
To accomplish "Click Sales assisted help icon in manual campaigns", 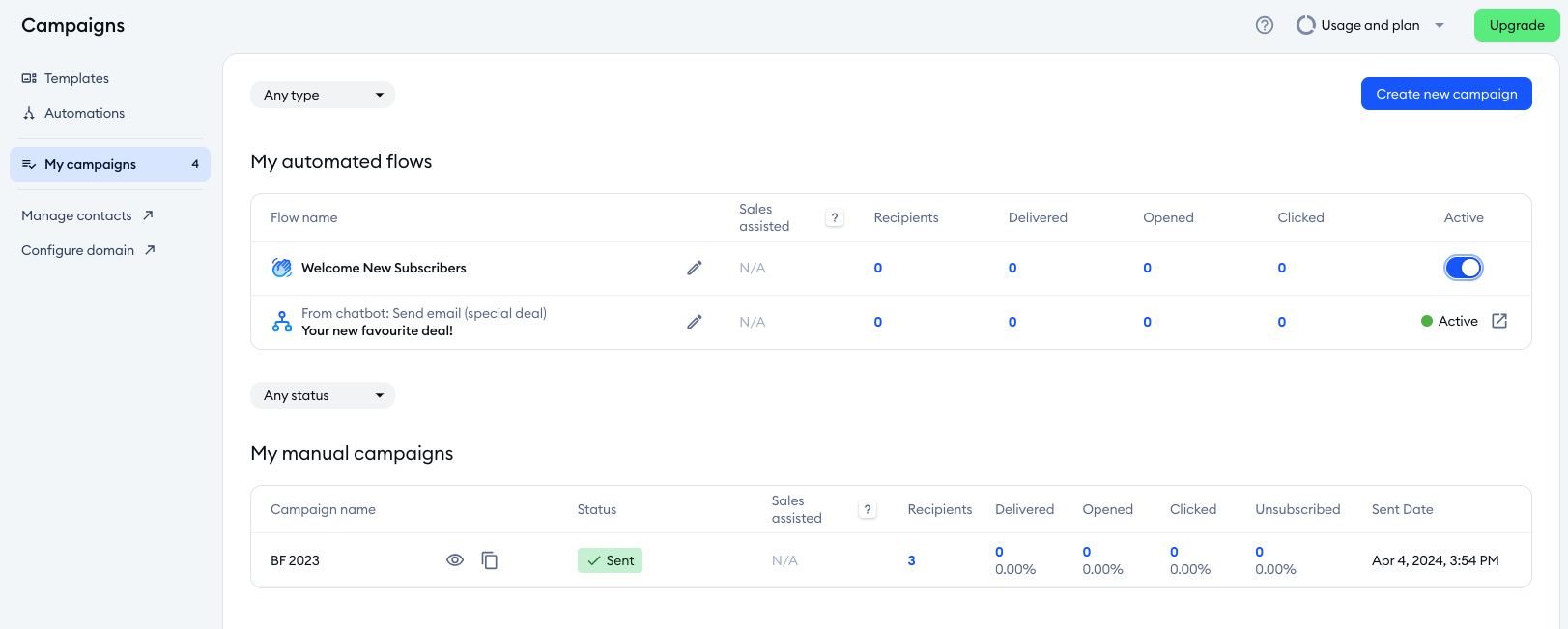I will pyautogui.click(x=868, y=510).
